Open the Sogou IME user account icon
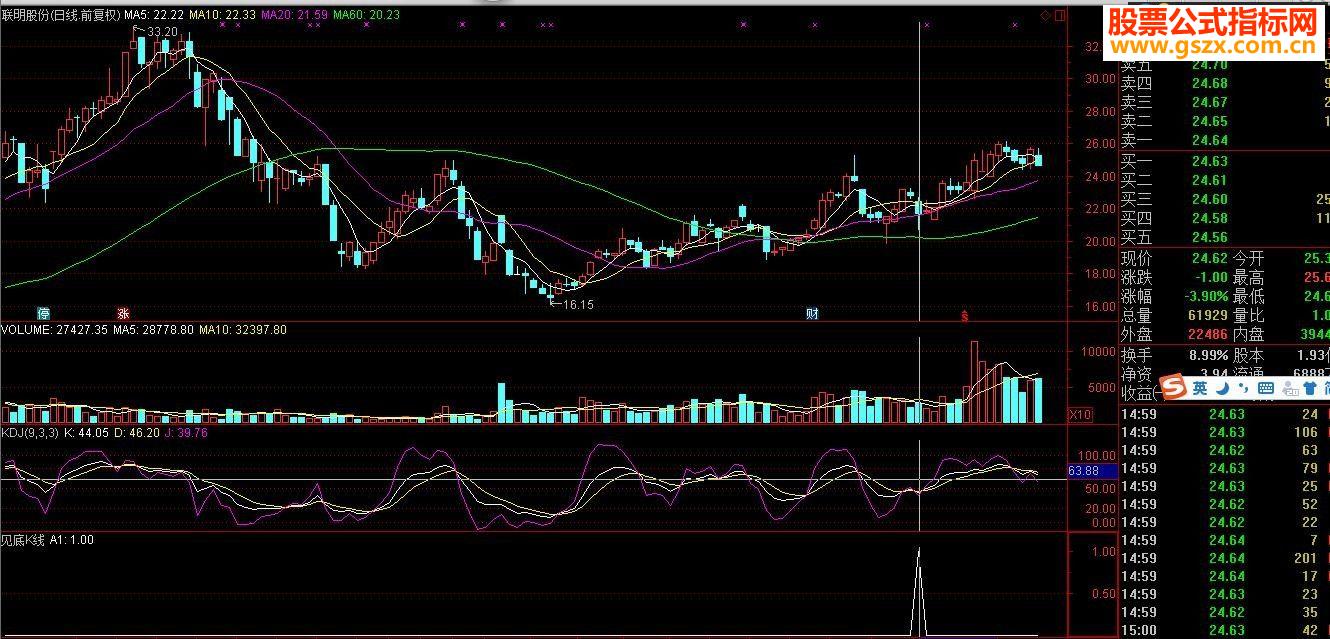This screenshot has width=1330, height=639. click(x=1291, y=388)
